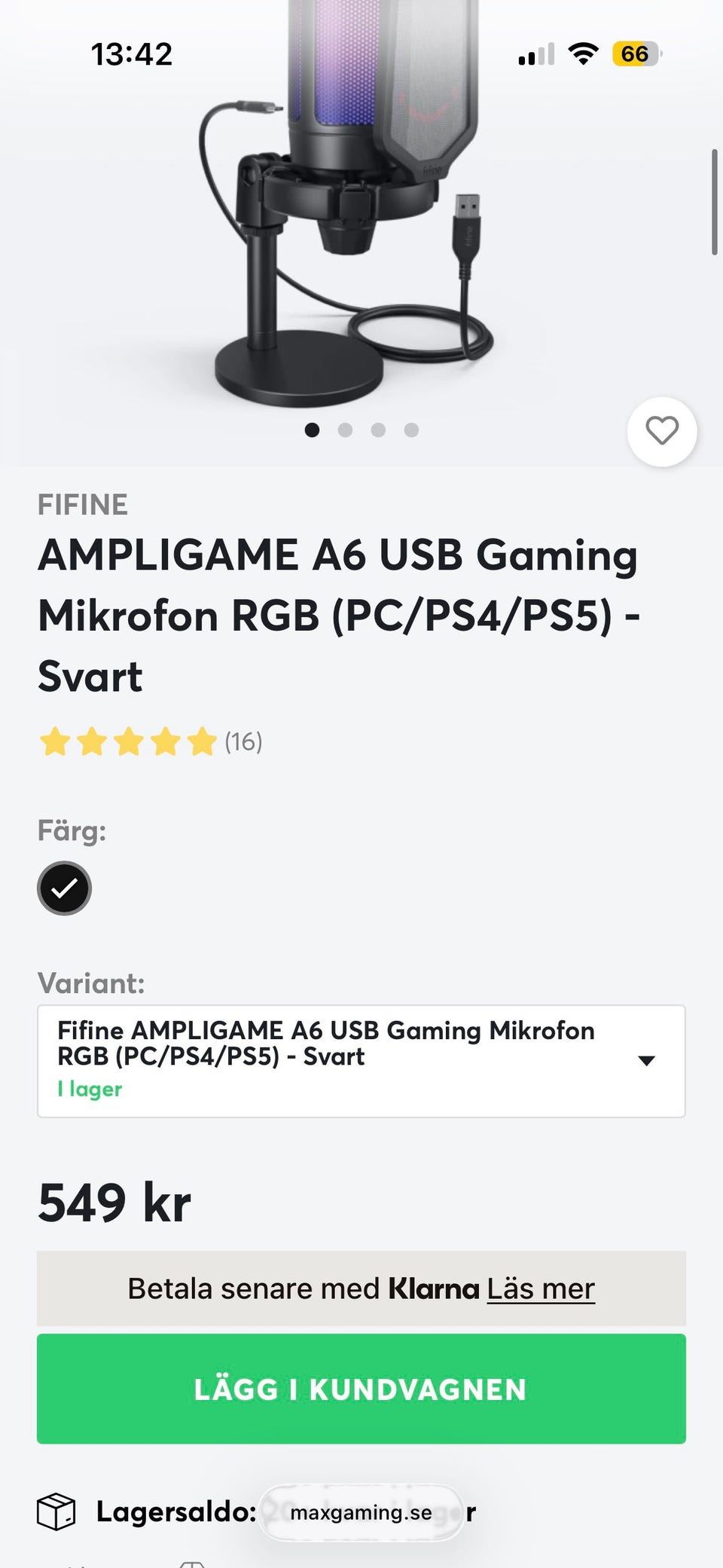This screenshot has width=723, height=1568.
Task: Select the black color swatch under Färg
Action: (64, 888)
